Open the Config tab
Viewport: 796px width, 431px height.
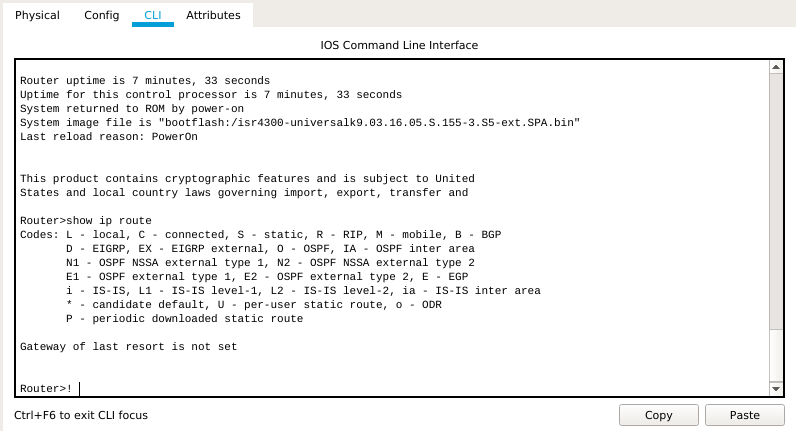point(102,15)
